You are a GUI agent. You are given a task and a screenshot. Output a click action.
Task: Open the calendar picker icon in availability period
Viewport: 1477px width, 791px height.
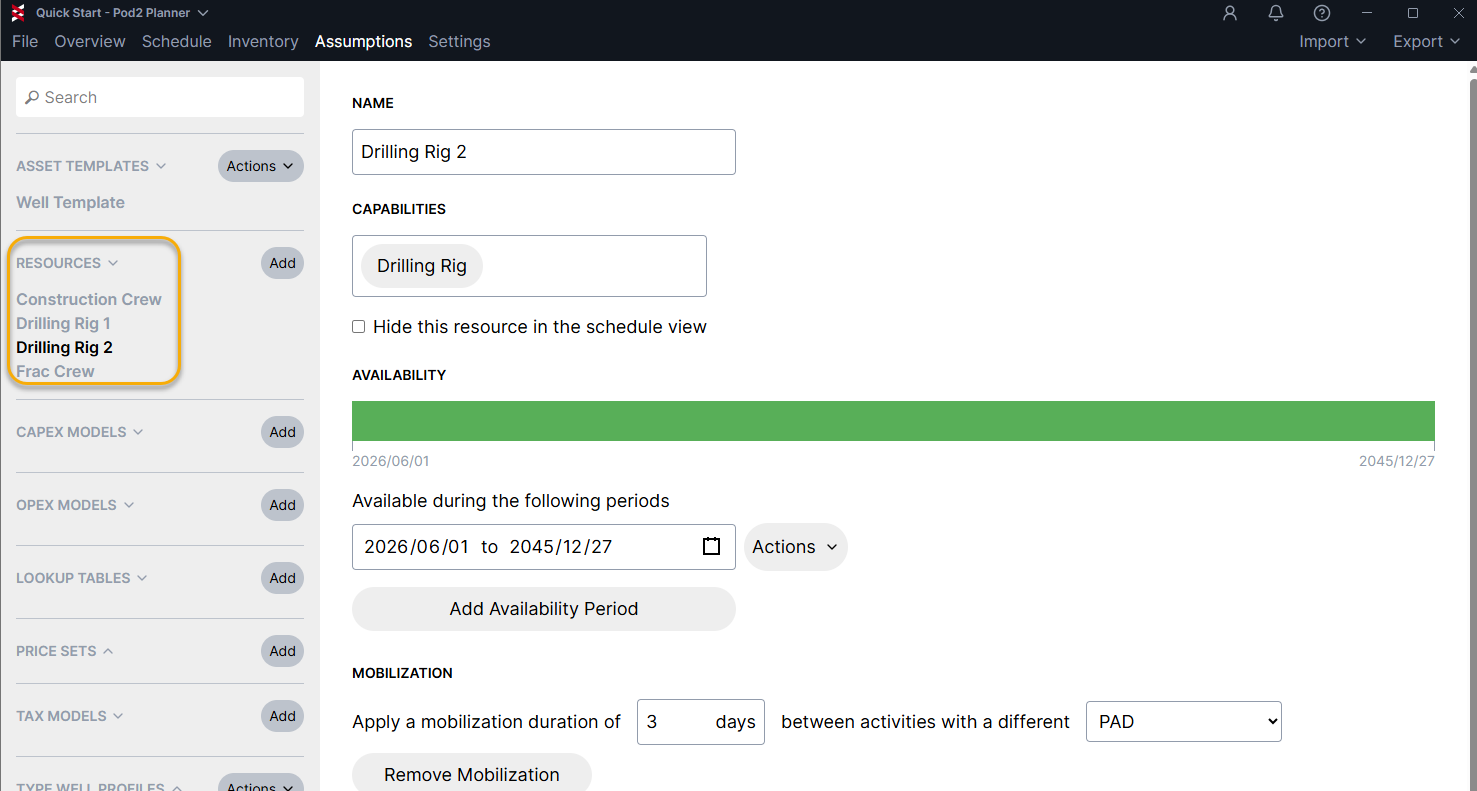tap(711, 546)
